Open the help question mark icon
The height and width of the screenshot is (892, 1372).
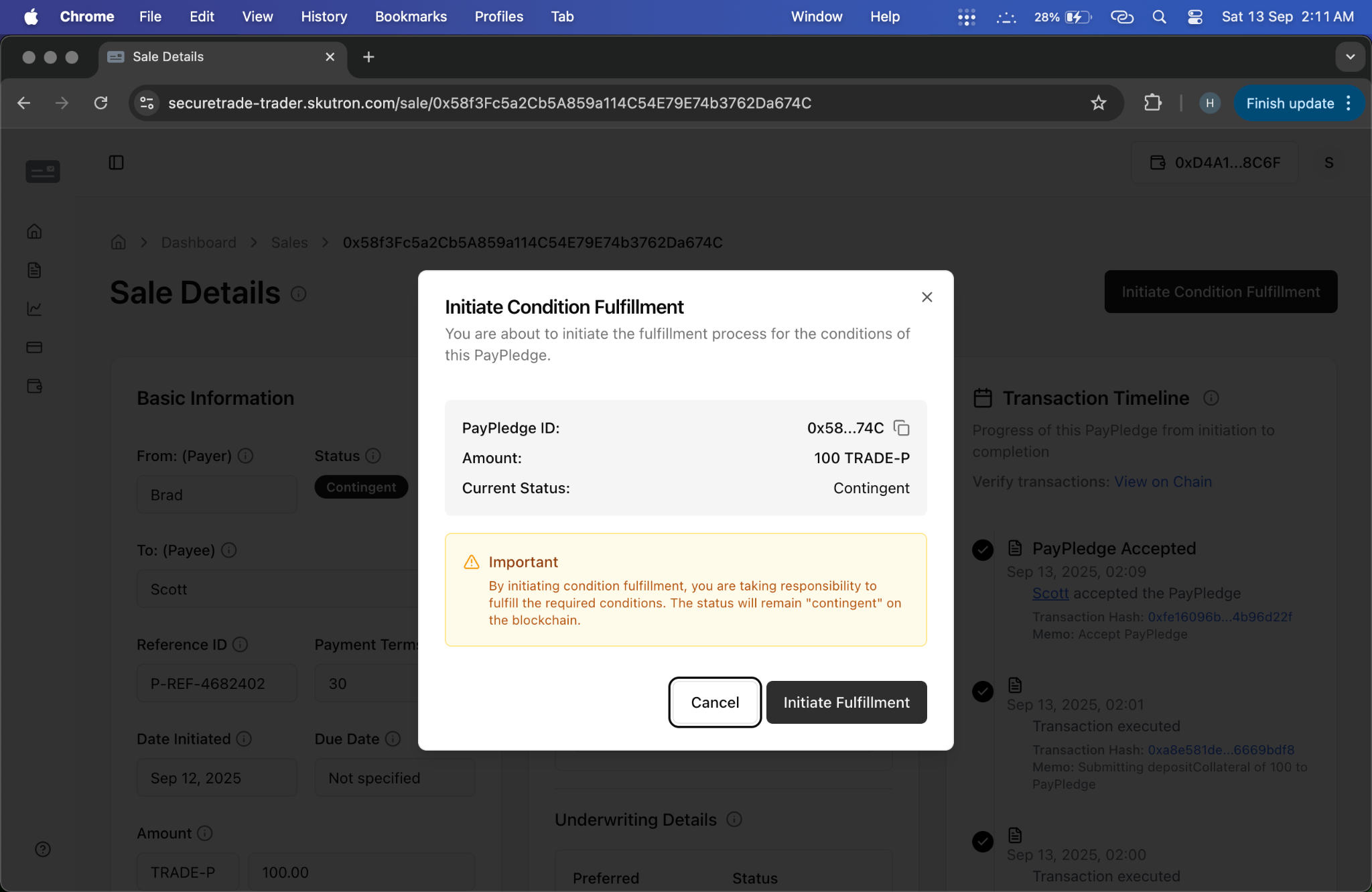43,849
